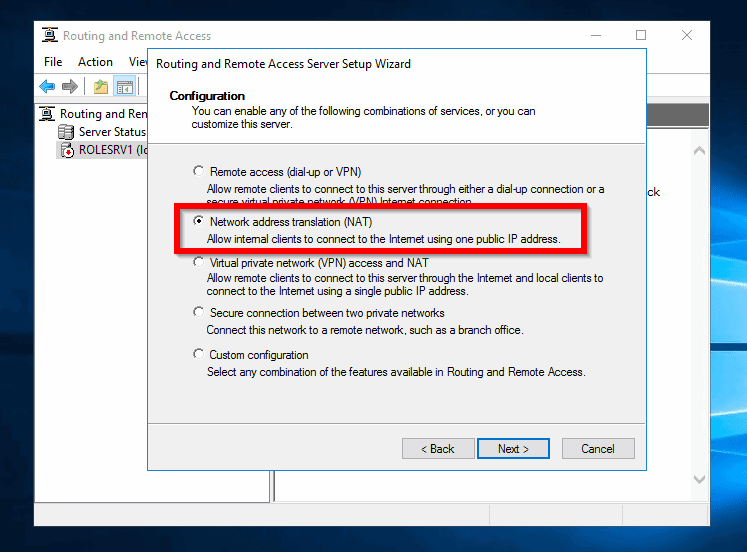Screen dimensions: 747x552
Task: Click the scroll down arrow in right pane
Action: coord(699,479)
